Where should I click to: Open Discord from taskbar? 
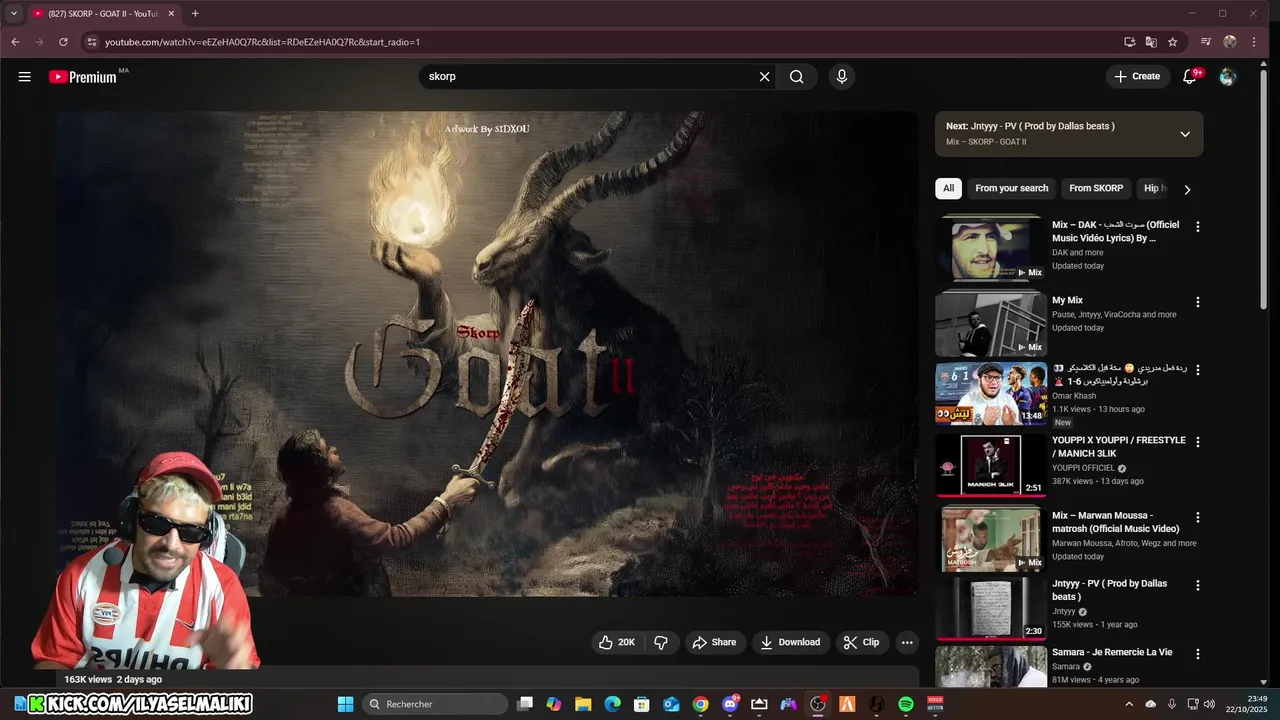[730, 704]
